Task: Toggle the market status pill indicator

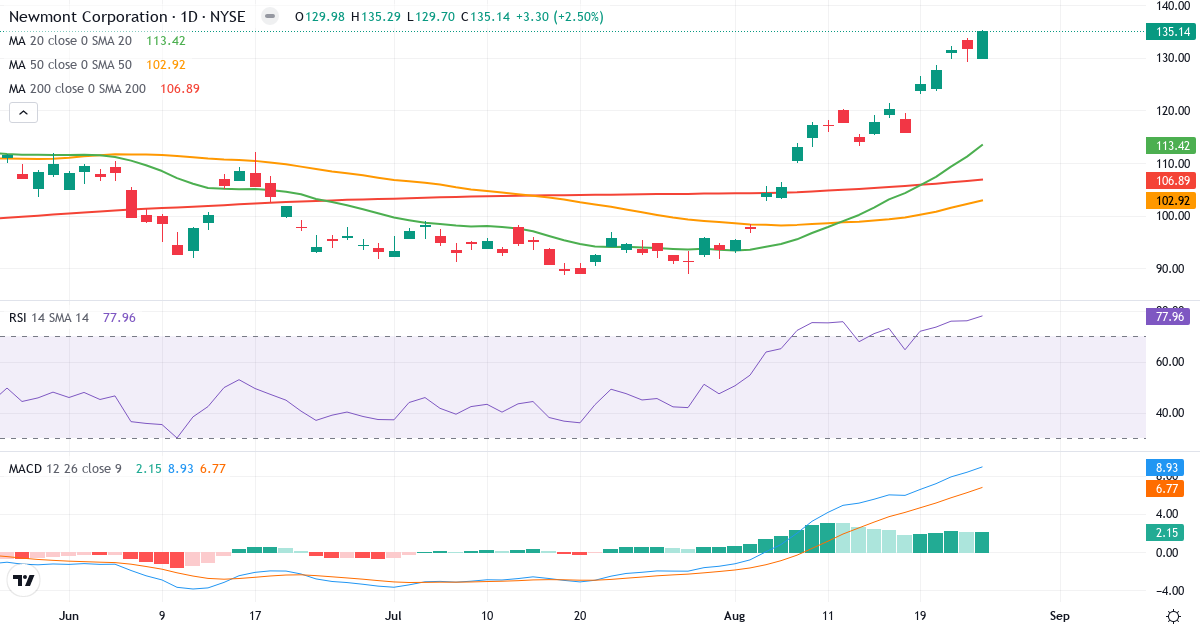Action: (269, 17)
